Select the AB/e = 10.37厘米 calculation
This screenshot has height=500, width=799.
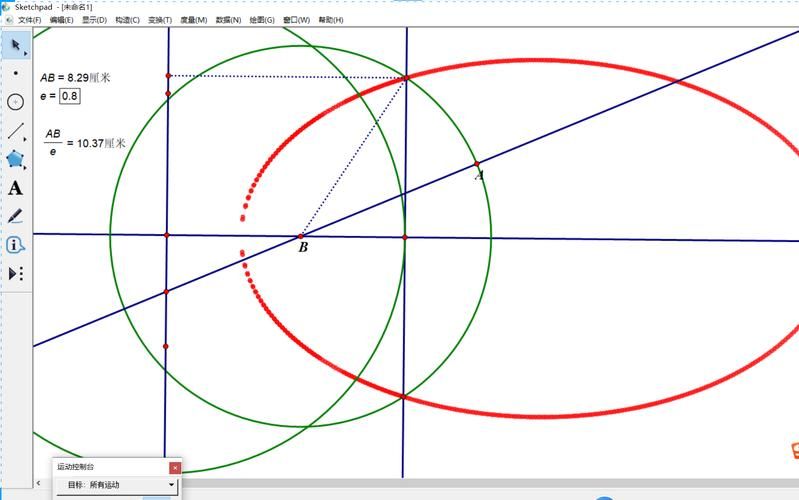point(85,143)
